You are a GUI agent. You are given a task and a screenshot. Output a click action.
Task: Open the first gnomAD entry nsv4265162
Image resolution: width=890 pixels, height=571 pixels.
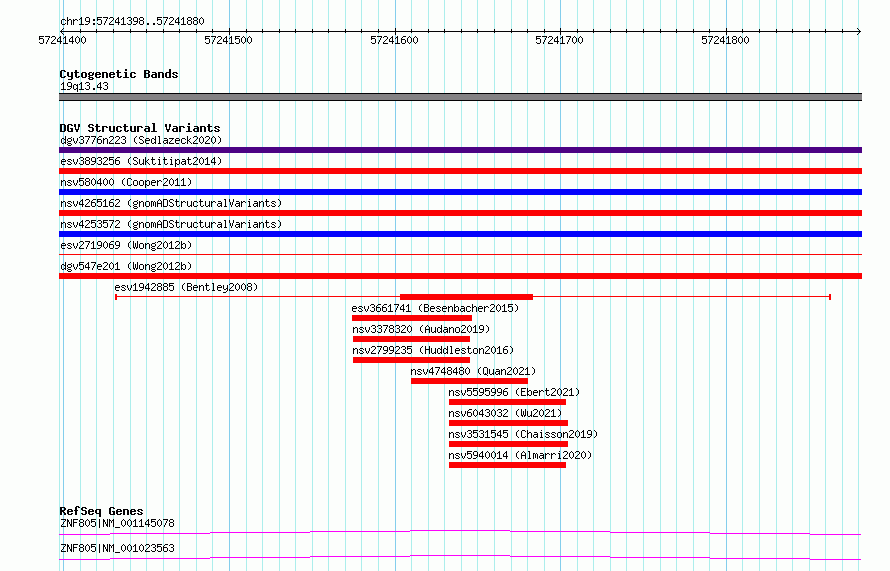171,203
